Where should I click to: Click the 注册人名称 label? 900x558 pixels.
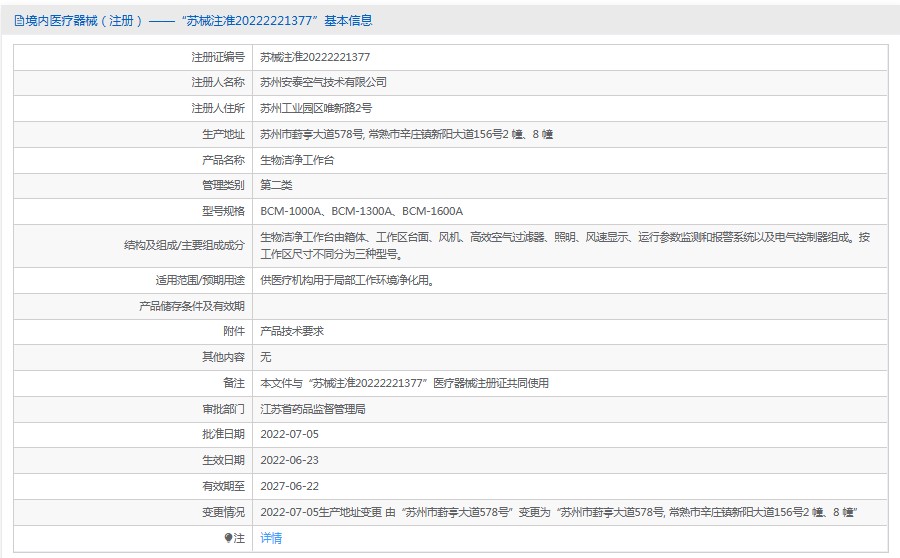[x=218, y=82]
